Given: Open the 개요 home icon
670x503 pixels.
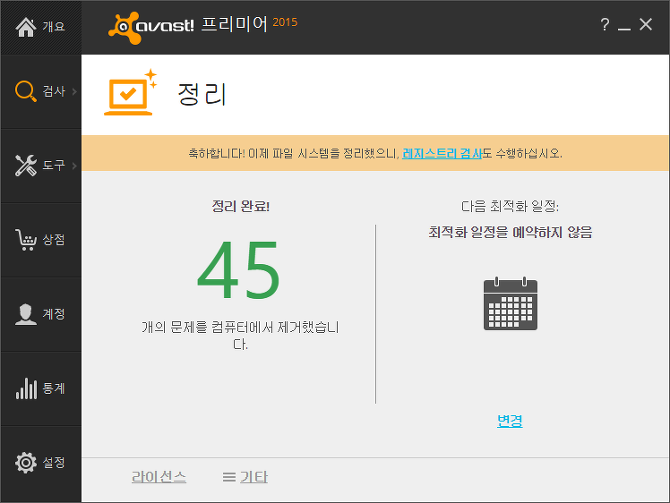Looking at the screenshot, I should pyautogui.click(x=26, y=27).
